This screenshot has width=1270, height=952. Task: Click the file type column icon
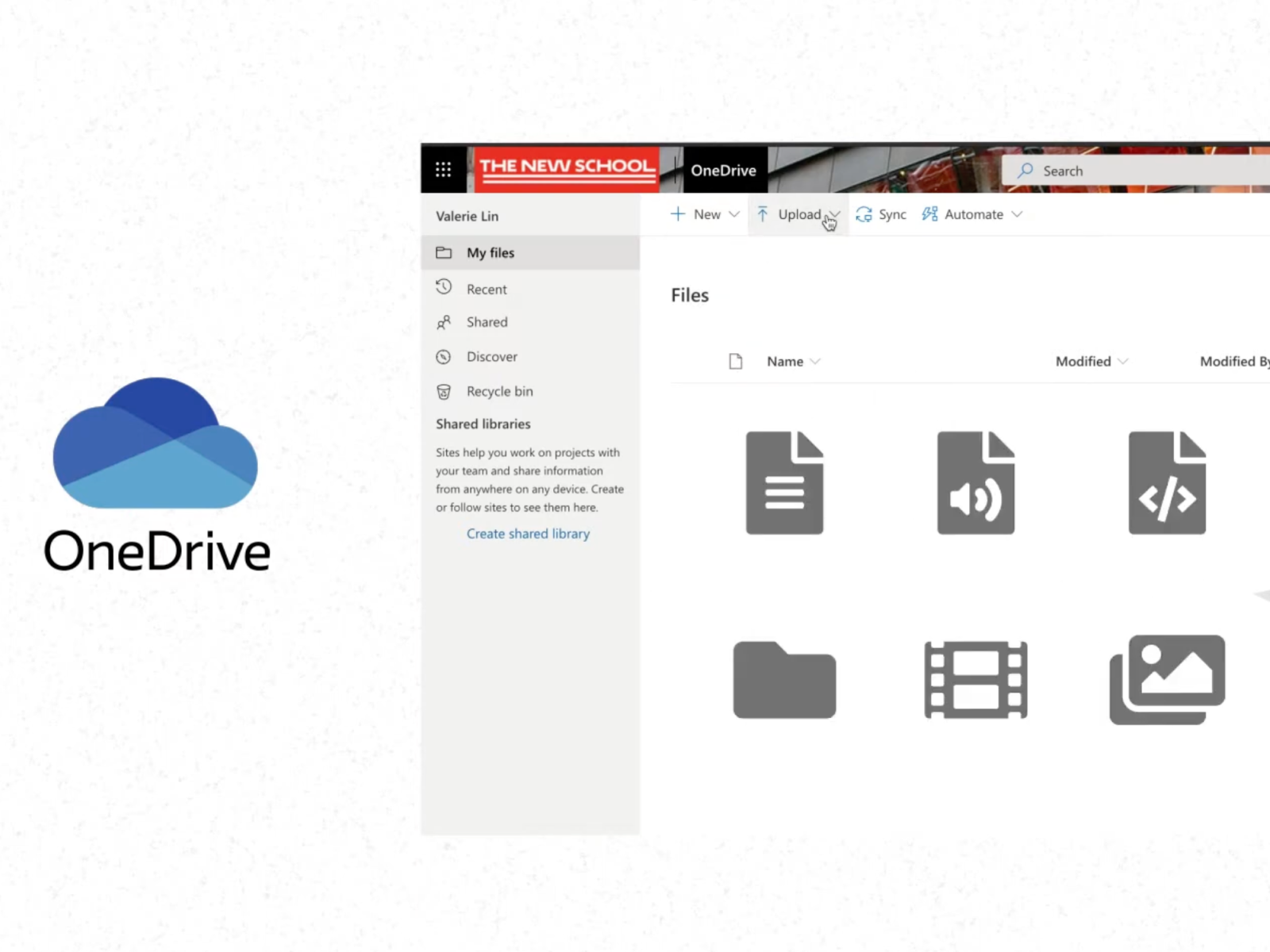pos(736,362)
